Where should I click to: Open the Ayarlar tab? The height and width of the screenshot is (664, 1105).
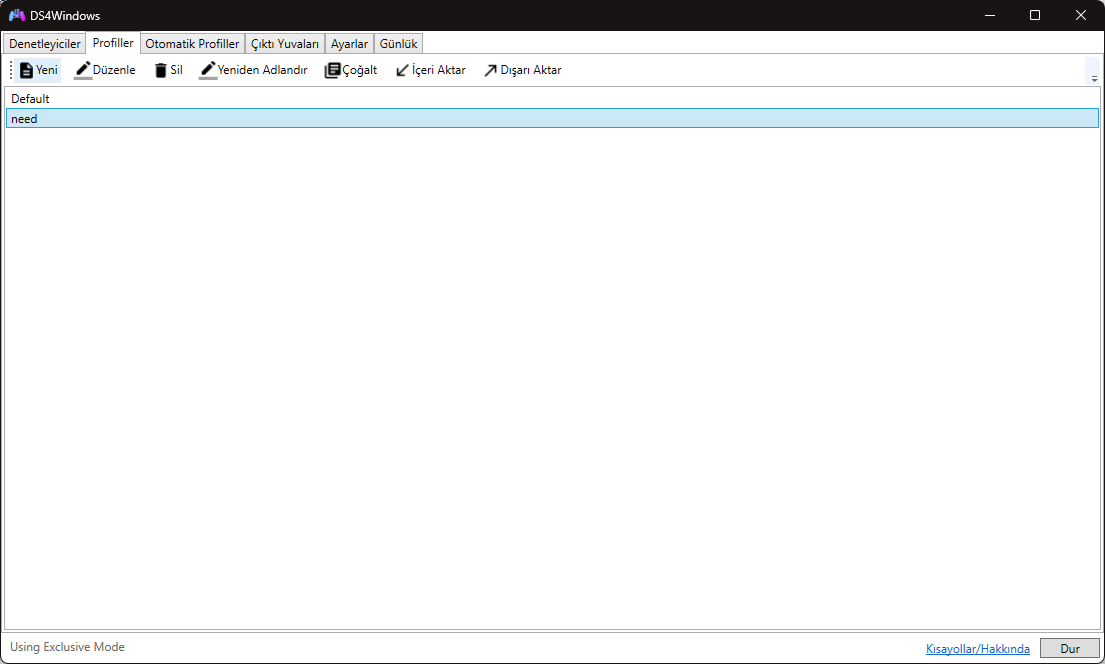(350, 44)
